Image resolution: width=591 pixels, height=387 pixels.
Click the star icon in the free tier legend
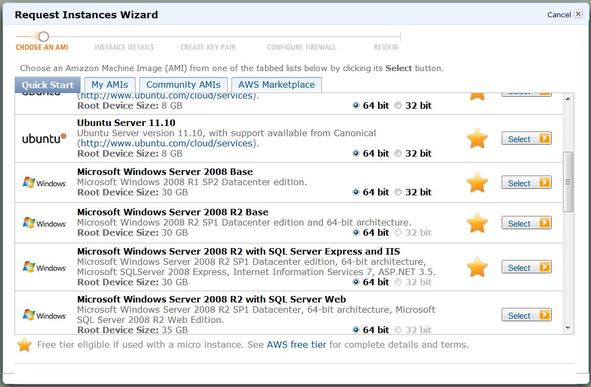pyautogui.click(x=24, y=344)
